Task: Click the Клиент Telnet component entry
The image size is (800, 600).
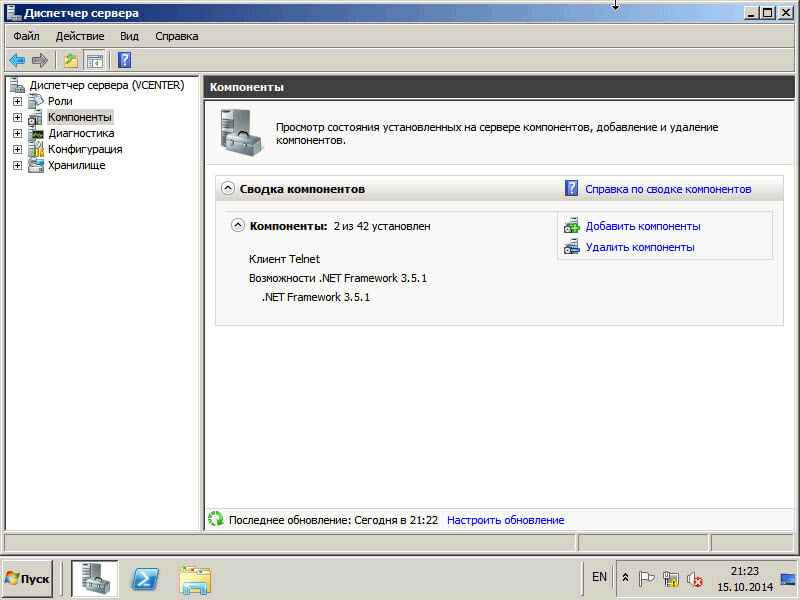Action: 284,259
